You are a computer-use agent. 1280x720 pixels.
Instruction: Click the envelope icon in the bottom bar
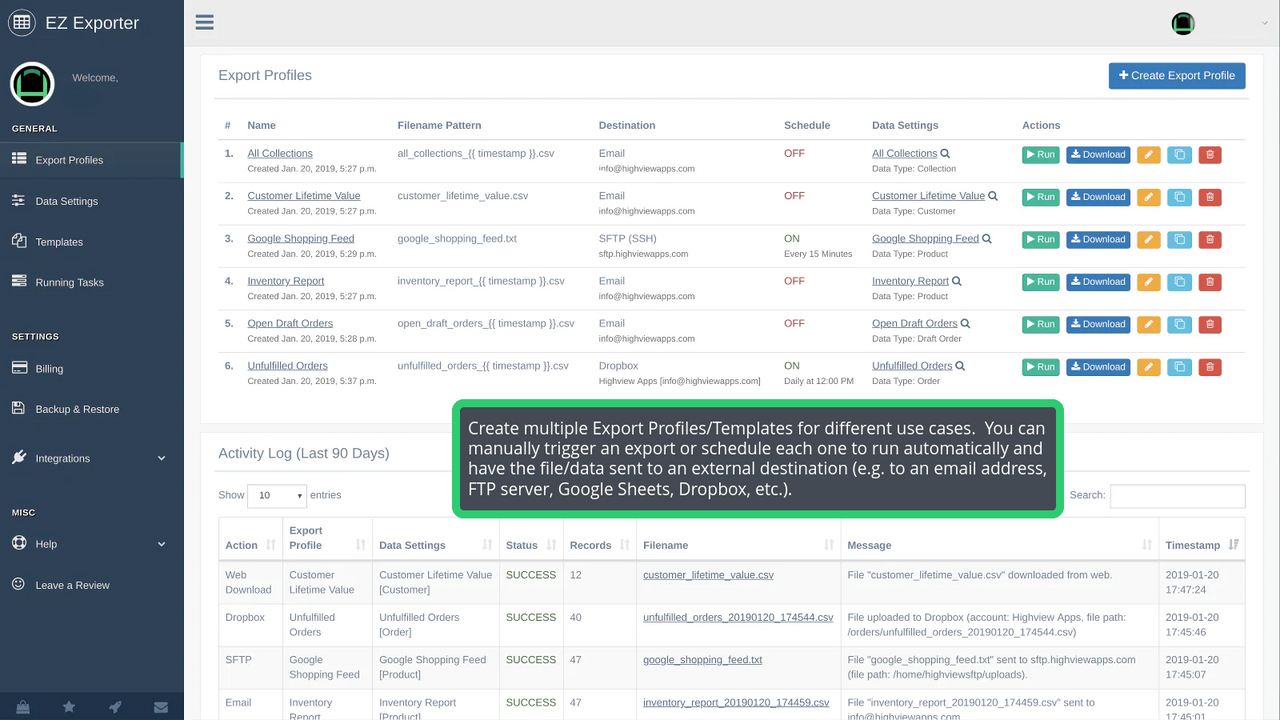[160, 707]
